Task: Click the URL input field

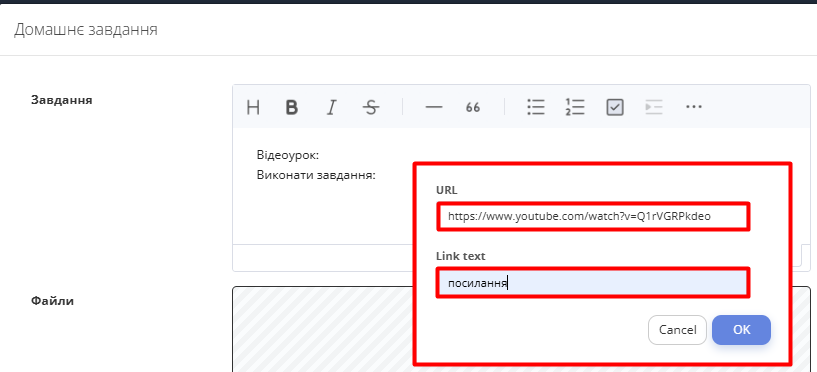Action: click(593, 216)
